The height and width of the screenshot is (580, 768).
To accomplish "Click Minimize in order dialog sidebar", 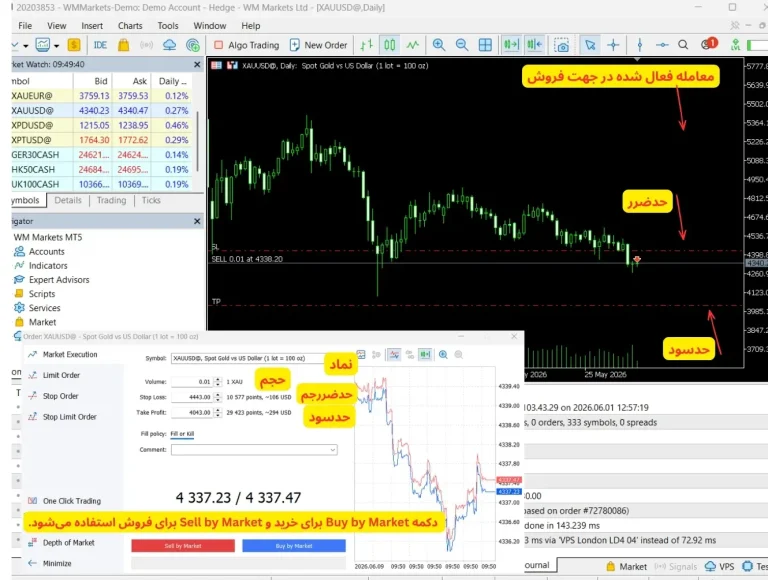I will [x=57, y=563].
